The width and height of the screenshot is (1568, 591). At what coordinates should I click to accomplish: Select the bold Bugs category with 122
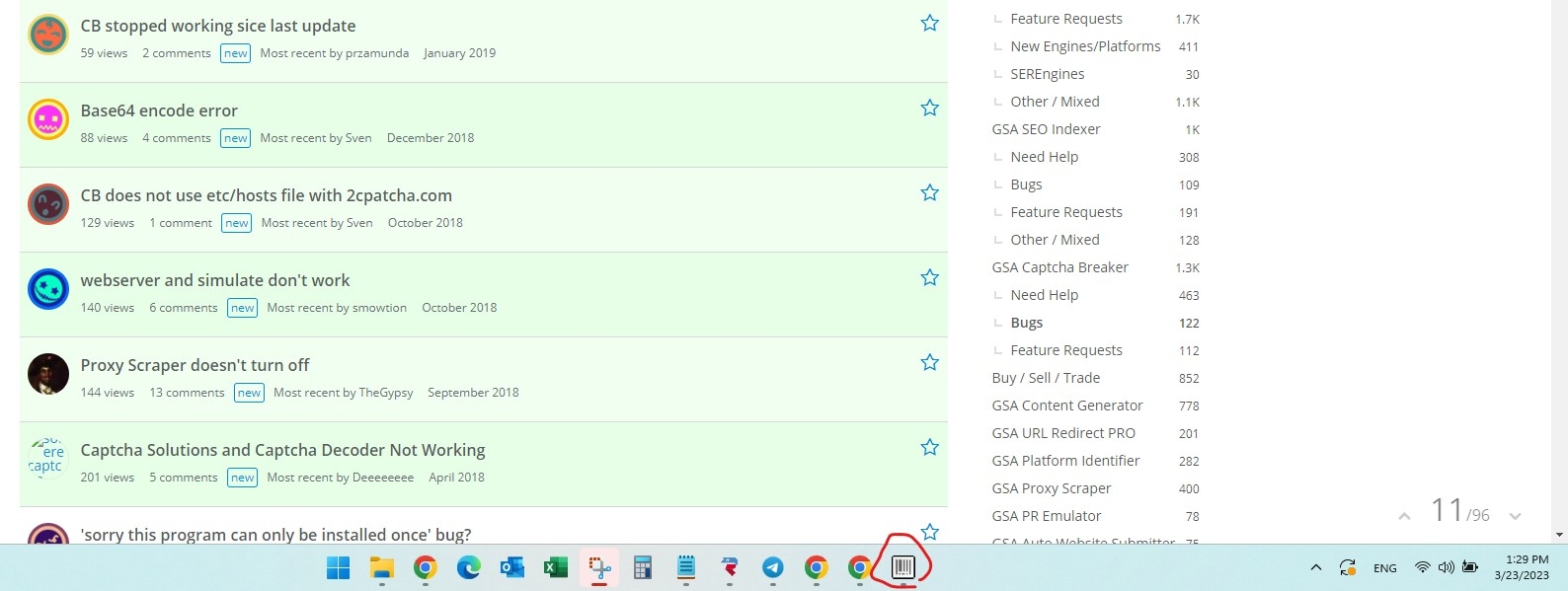coord(1027,323)
